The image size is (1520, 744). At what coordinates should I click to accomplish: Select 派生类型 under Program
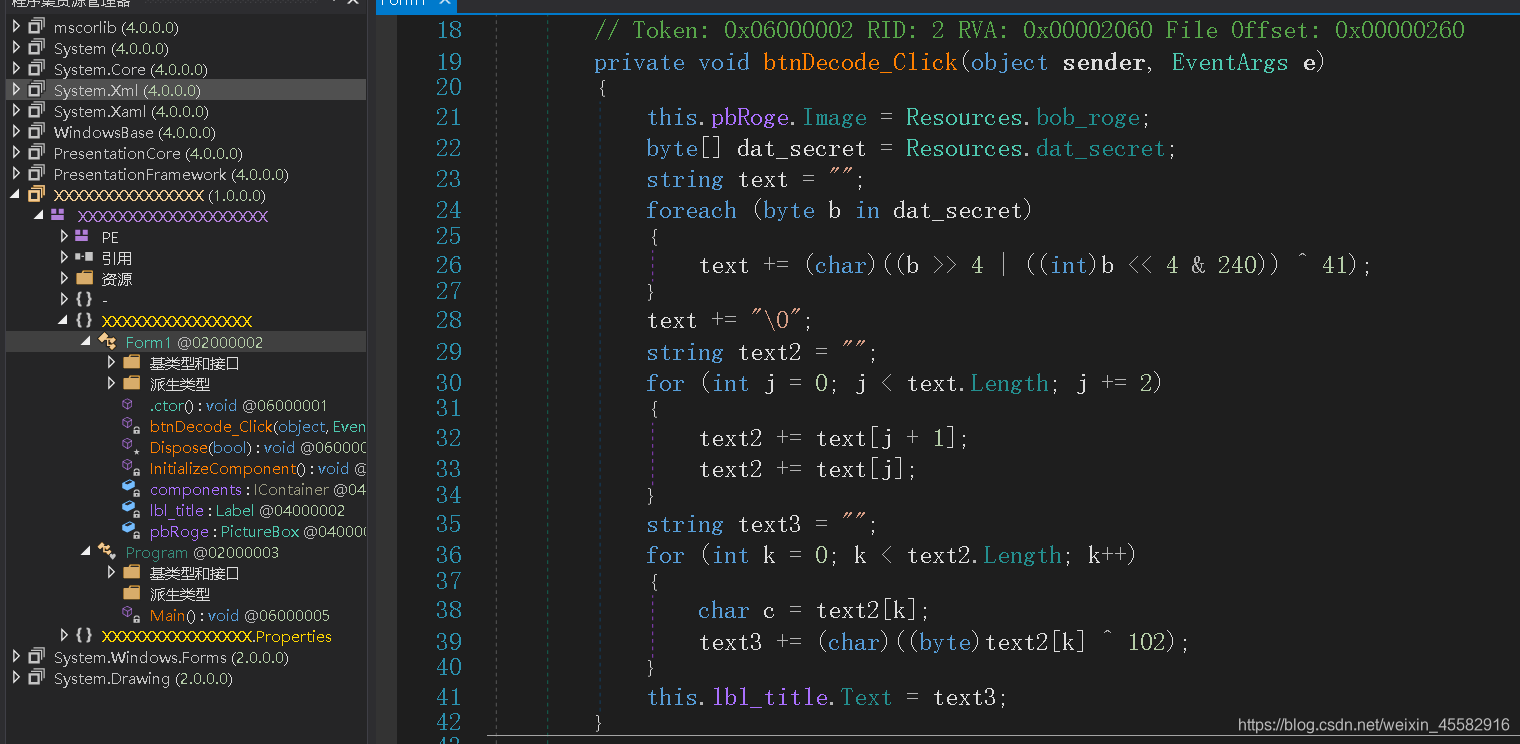point(180,594)
